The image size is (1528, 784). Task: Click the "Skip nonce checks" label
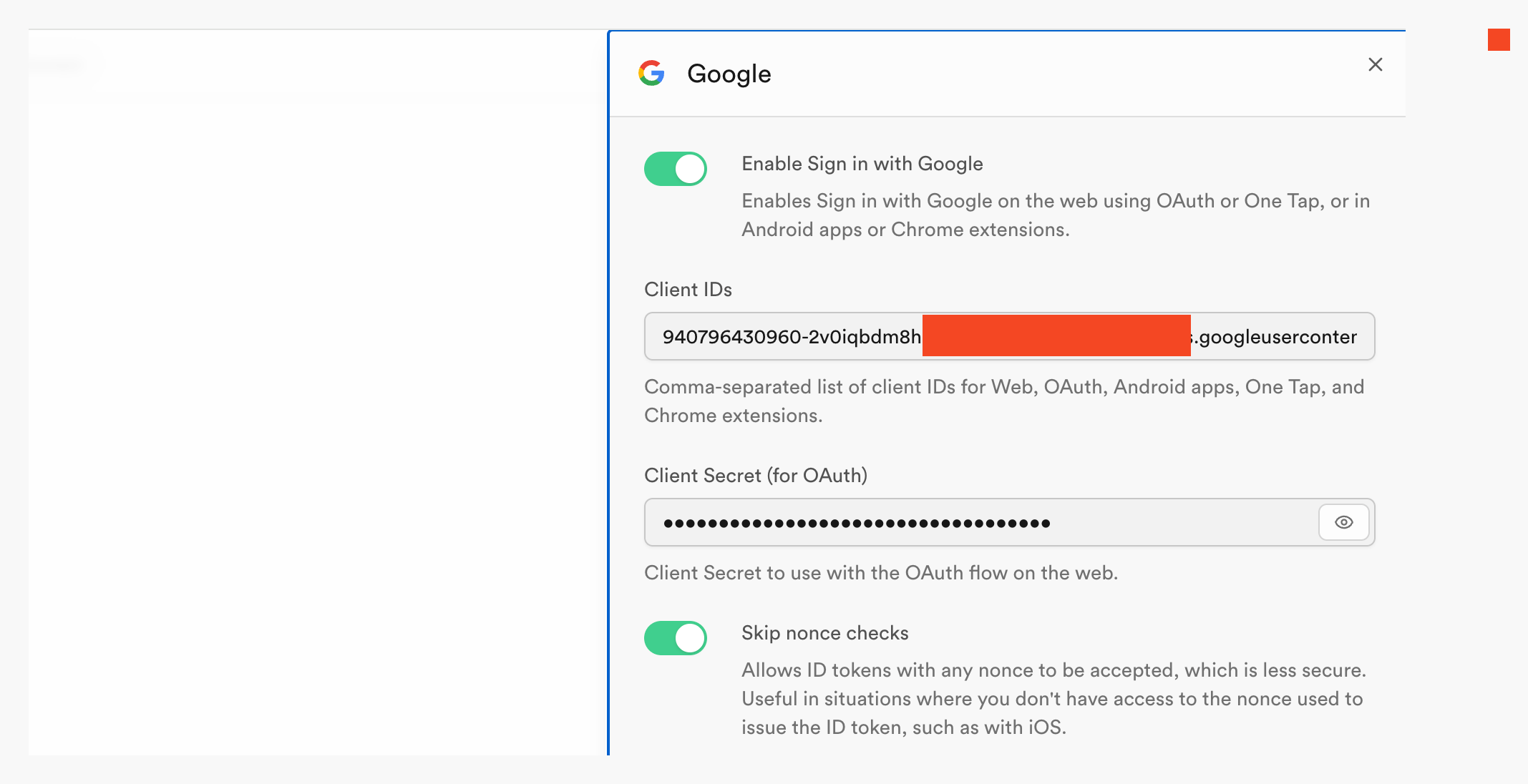coord(824,633)
